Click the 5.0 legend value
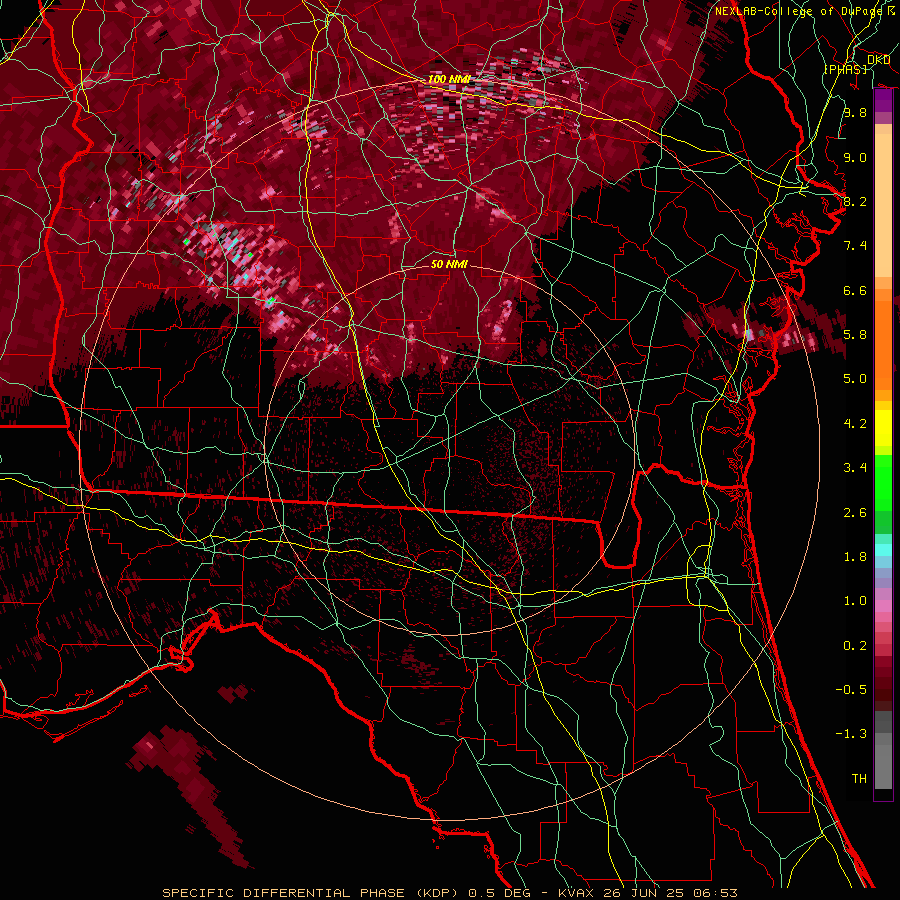The image size is (900, 900). pos(855,379)
